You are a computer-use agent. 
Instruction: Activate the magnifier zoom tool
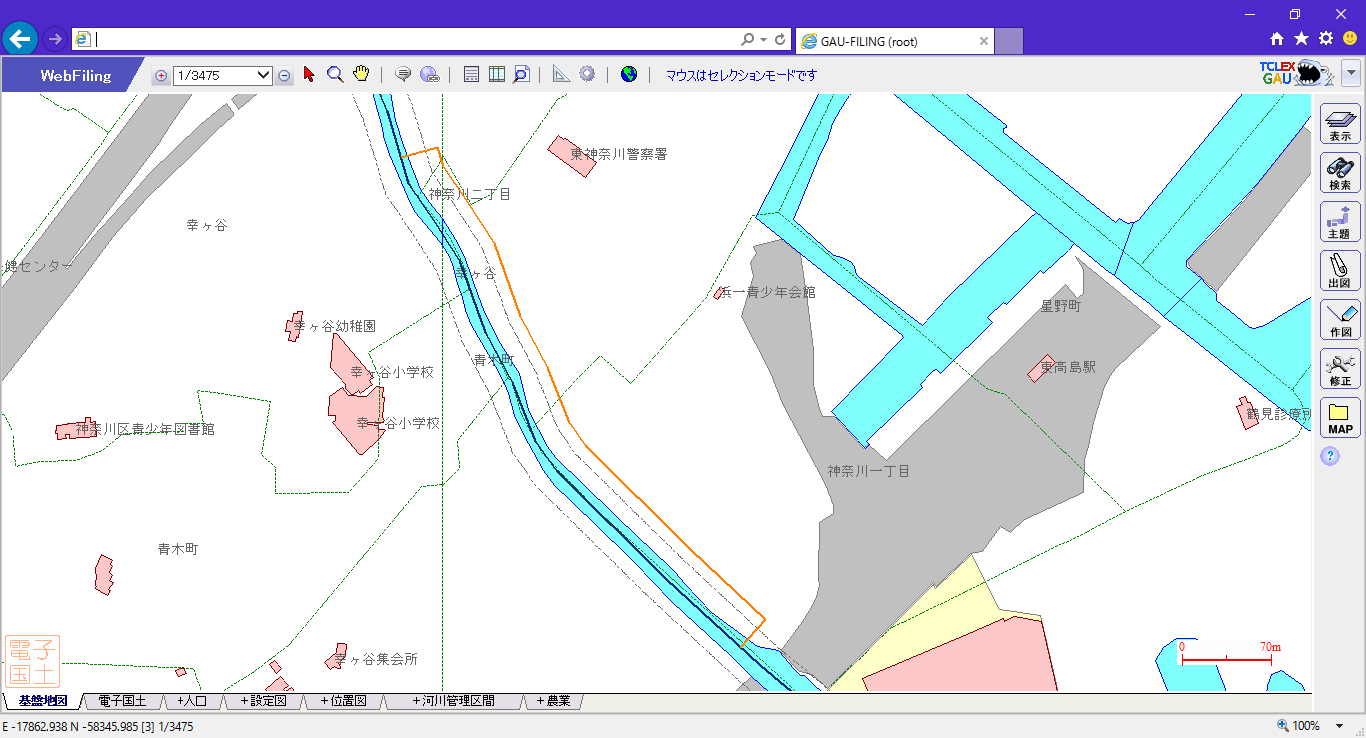(335, 75)
